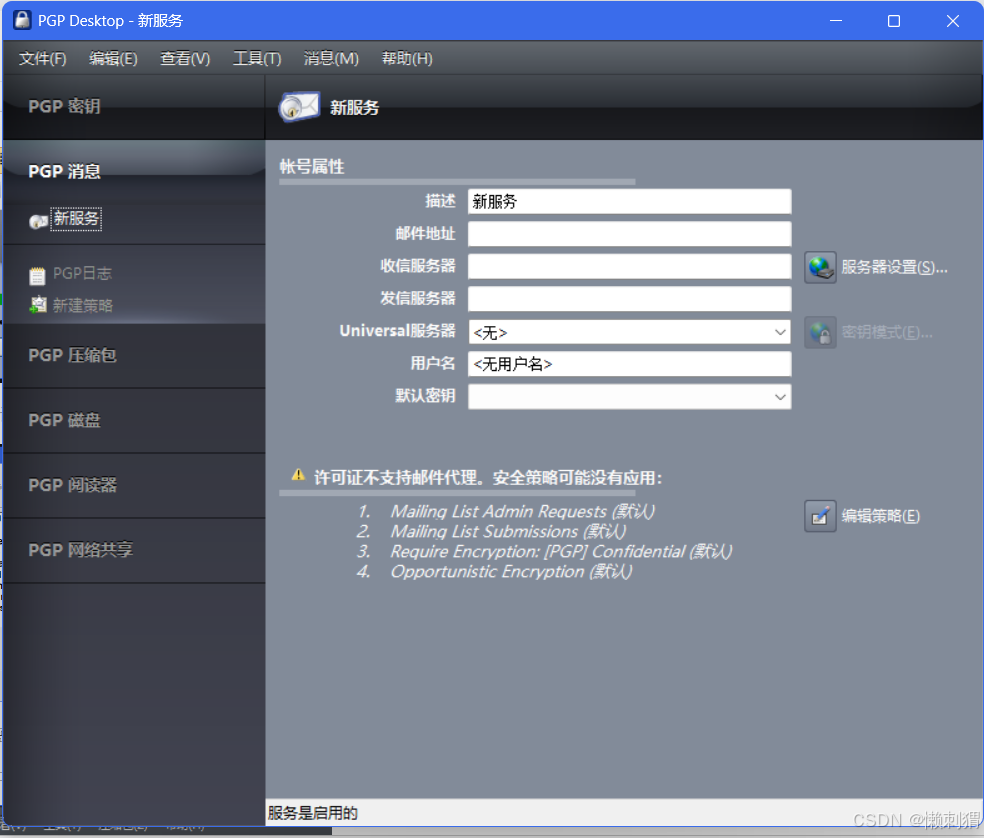Click the 描述 text field
The image size is (984, 838).
coord(629,201)
